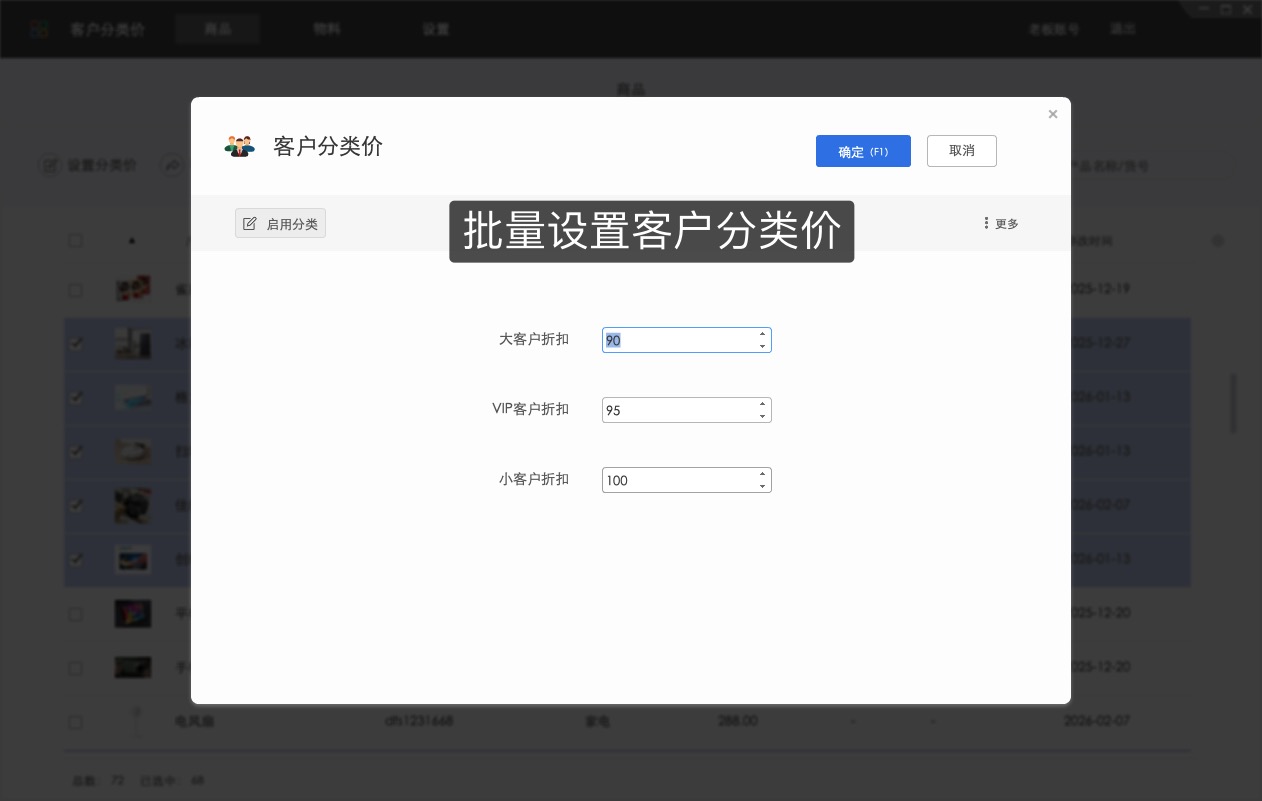The width and height of the screenshot is (1262, 801).
Task: Decrease VIP客户折扣 using the down stepper arrow
Action: pos(763,417)
